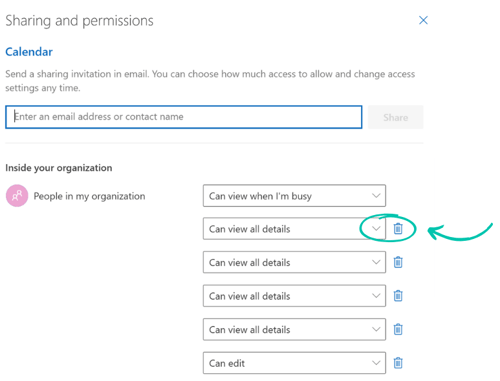Click the 'Inside your organization' section heading
500x381 pixels.
[59, 168]
